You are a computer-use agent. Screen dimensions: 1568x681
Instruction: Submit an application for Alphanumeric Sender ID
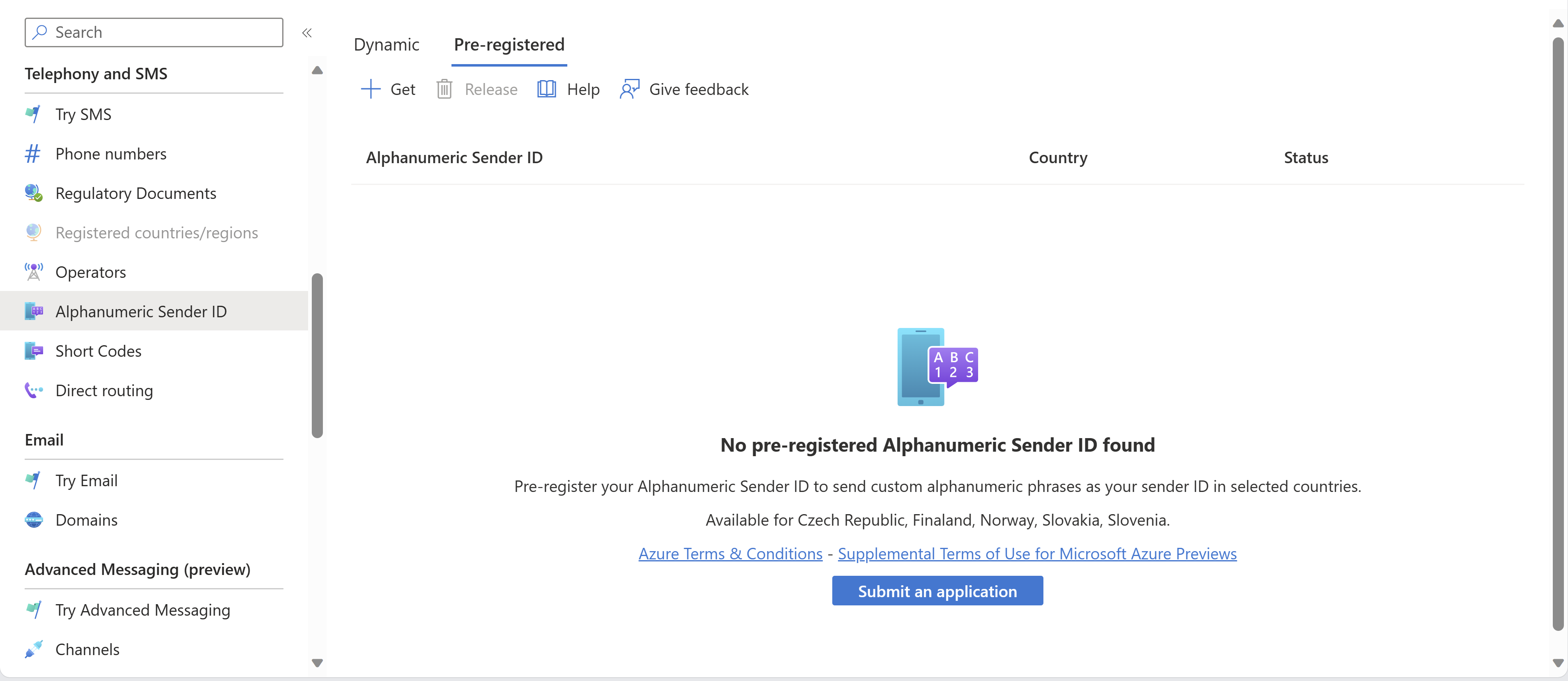click(x=937, y=590)
